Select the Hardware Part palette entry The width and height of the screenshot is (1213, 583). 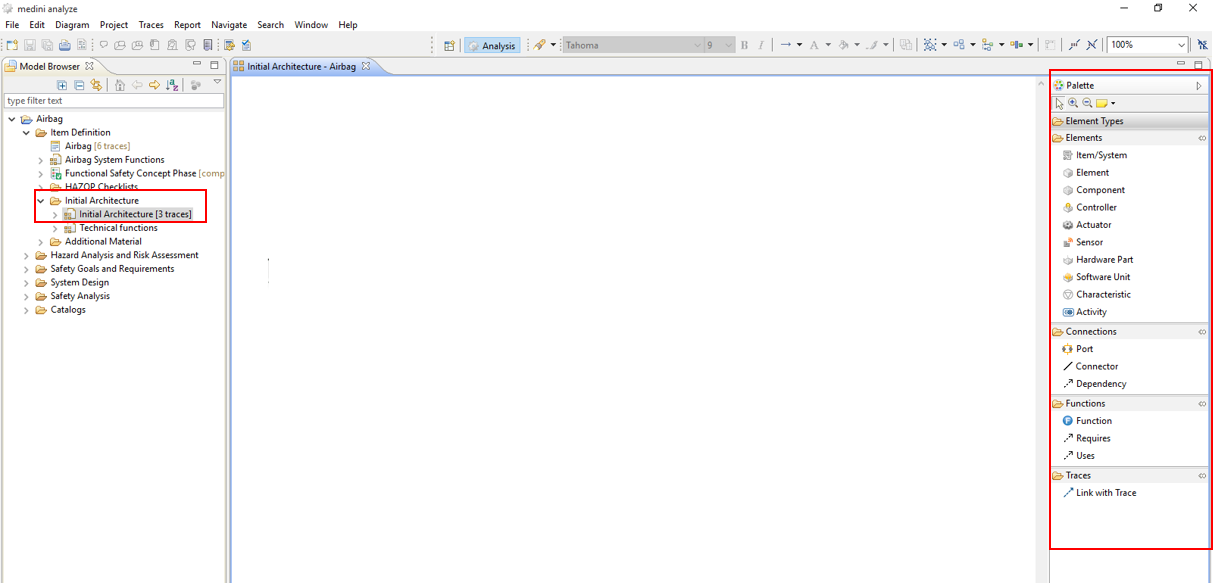tap(1097, 260)
